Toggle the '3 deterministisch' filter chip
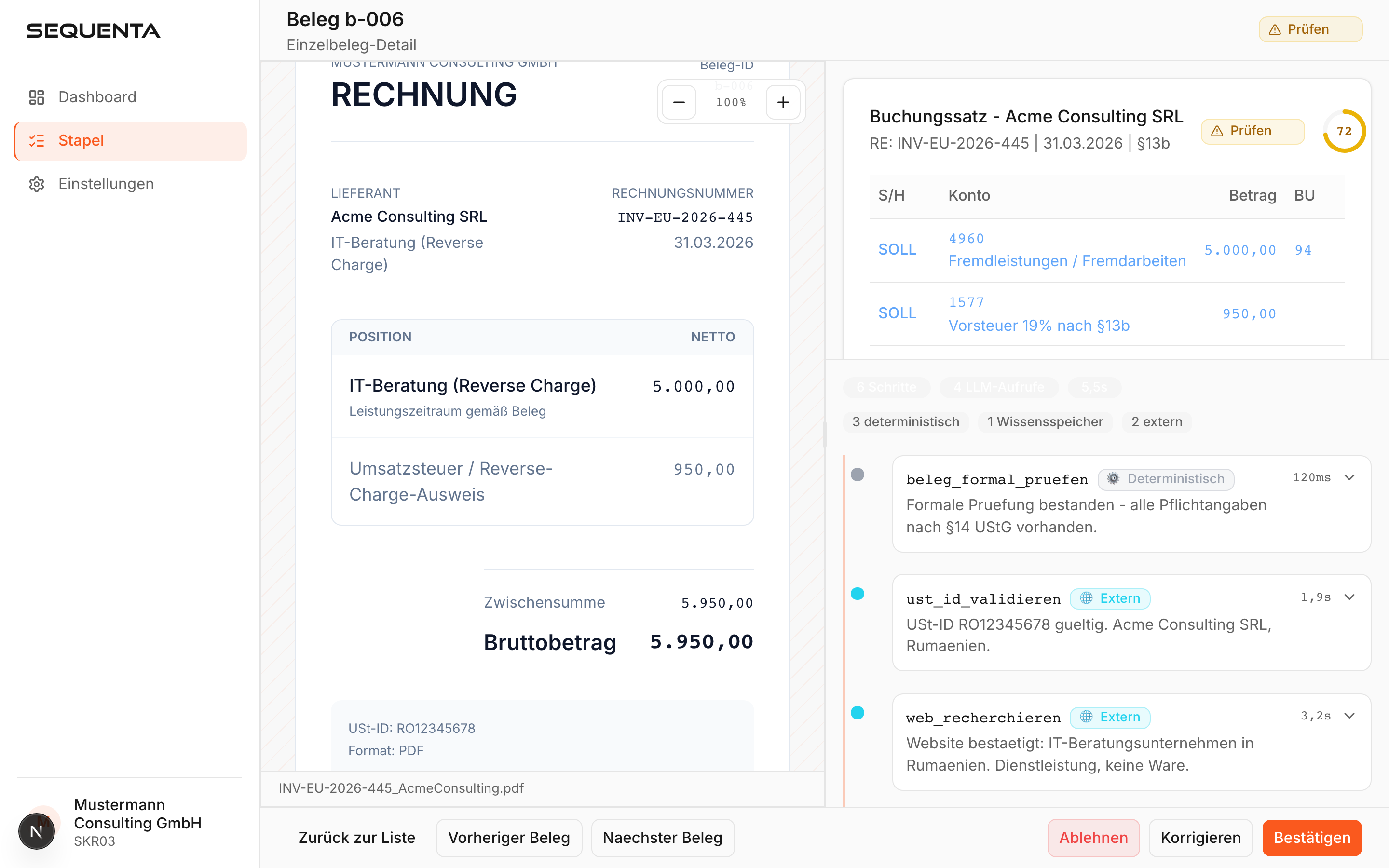The image size is (1389, 868). click(906, 422)
